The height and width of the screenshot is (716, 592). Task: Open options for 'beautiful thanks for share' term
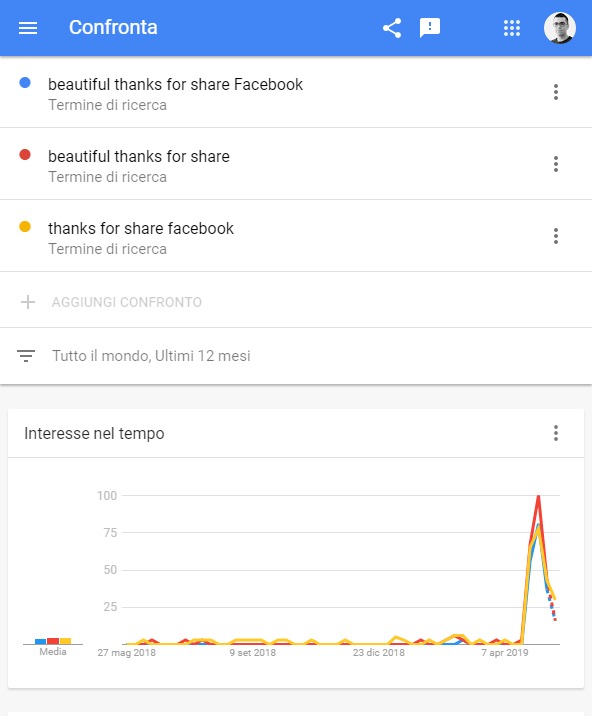555,163
